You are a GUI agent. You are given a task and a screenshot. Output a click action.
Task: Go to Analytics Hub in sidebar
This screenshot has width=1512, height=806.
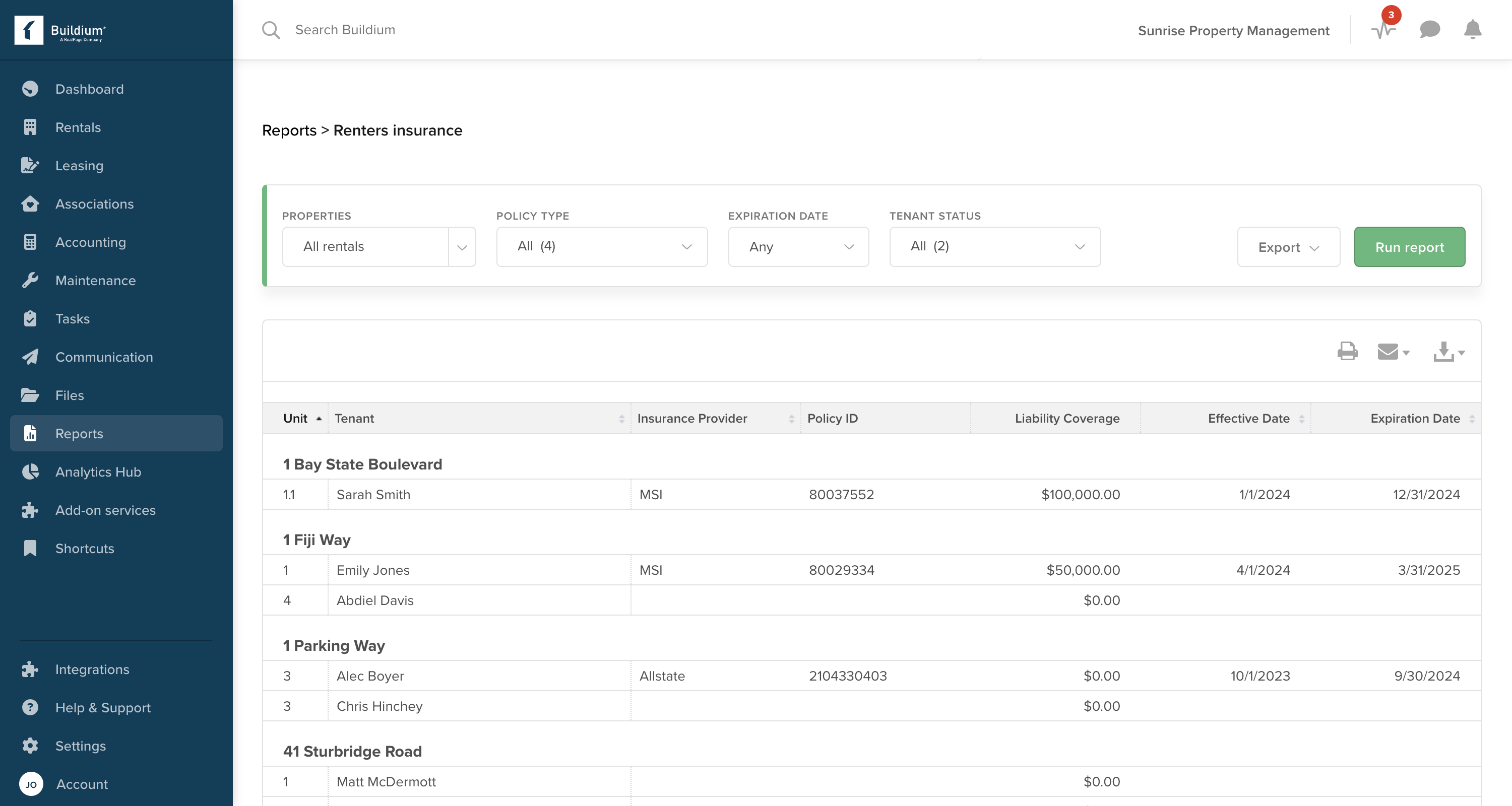(x=98, y=472)
